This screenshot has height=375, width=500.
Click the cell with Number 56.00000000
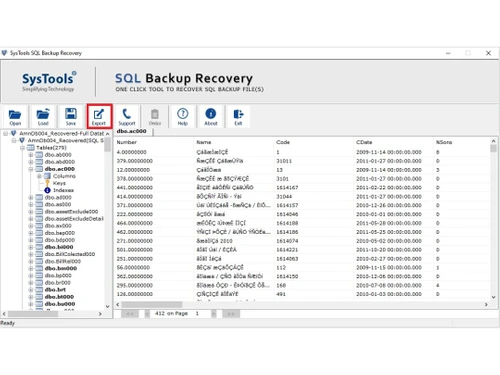pos(133,268)
